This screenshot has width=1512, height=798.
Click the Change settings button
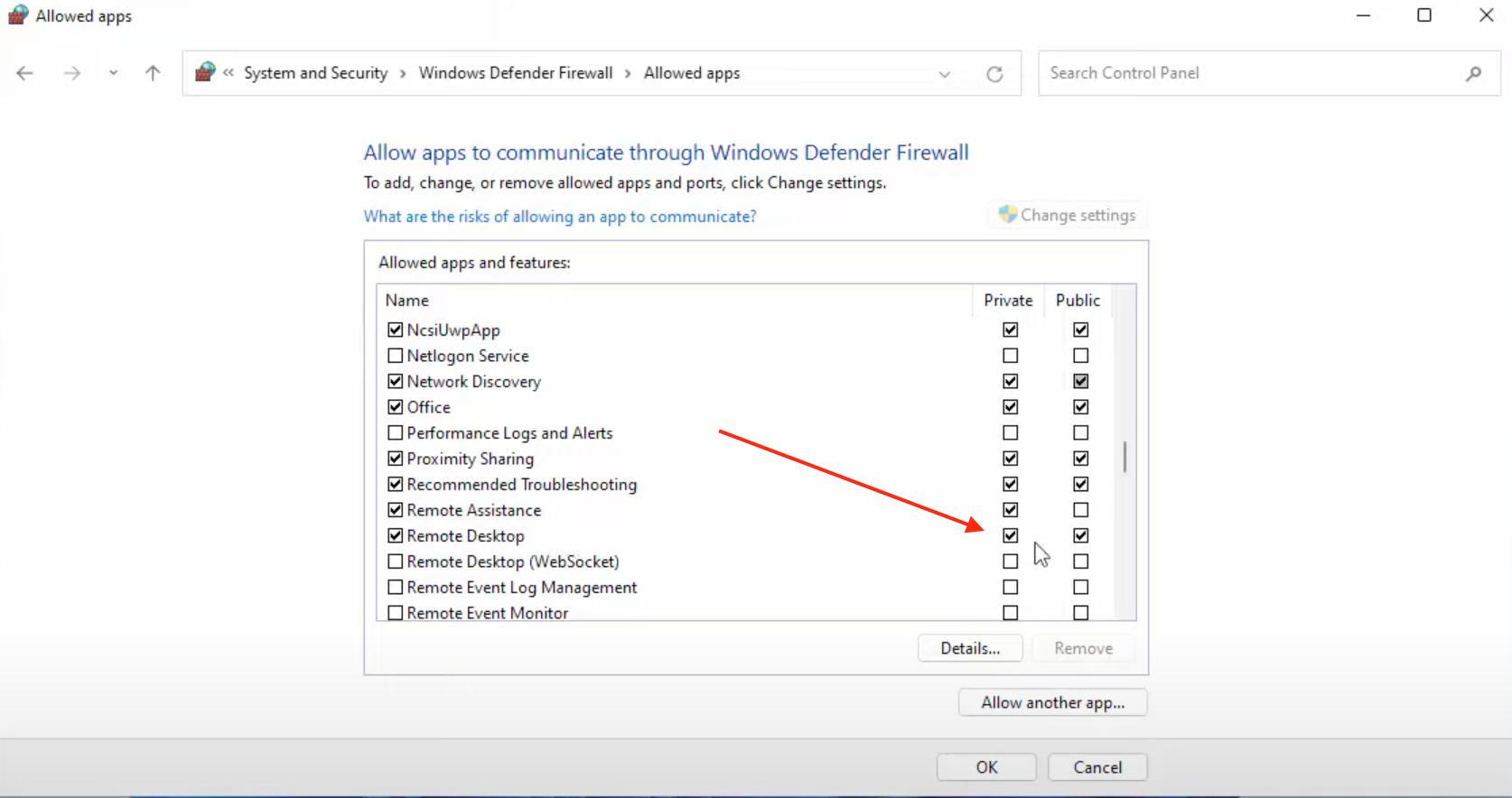[1067, 215]
